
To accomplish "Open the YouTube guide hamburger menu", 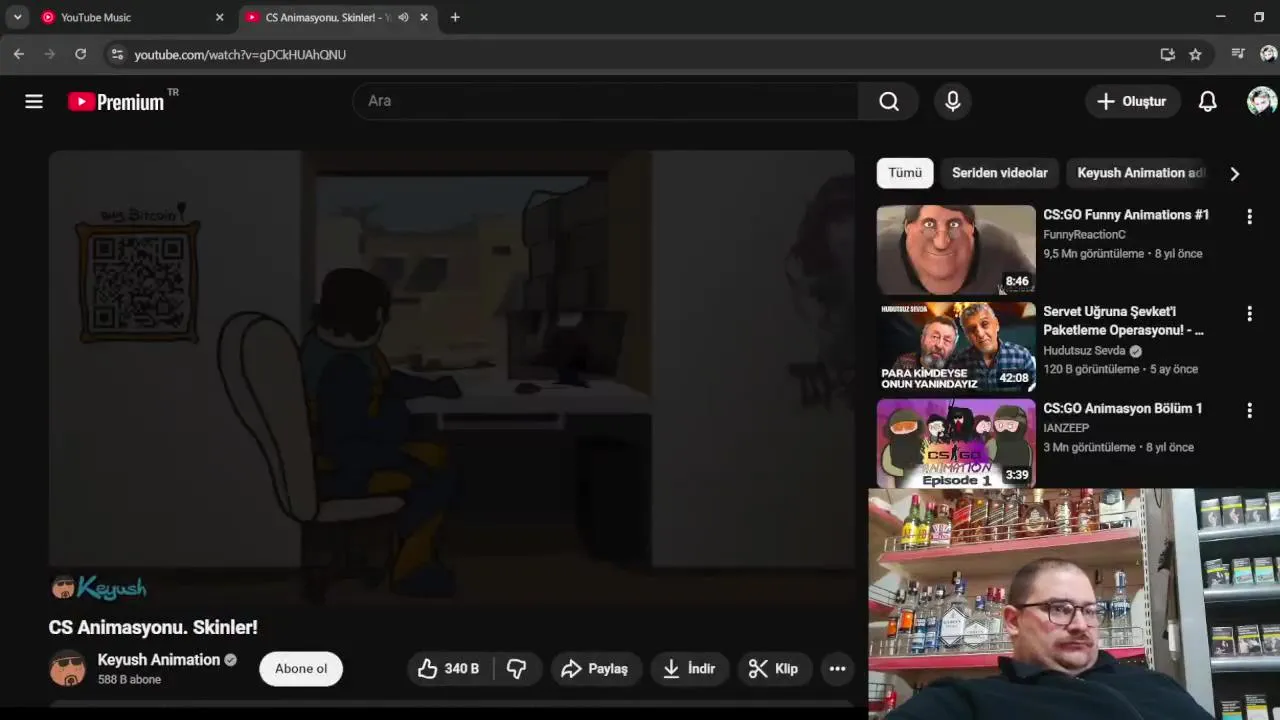I will [x=34, y=101].
